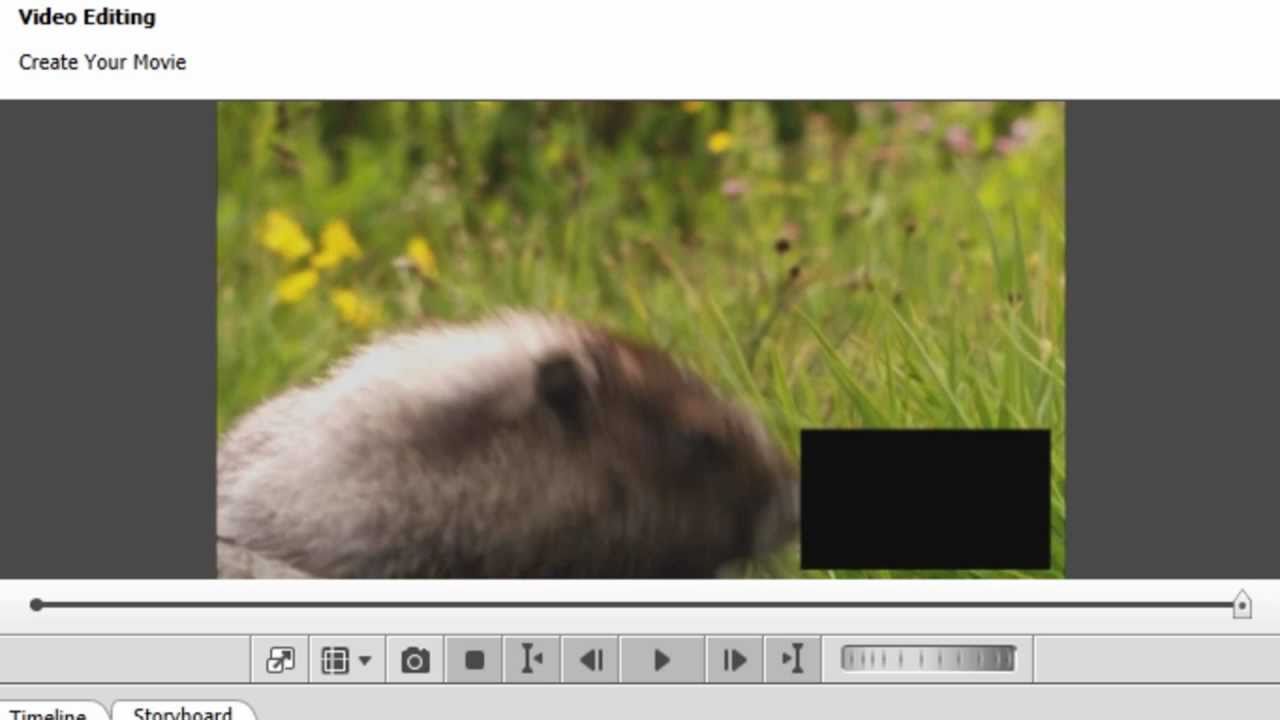
Task: Expand the layout options dropdown arrow
Action: pyautogui.click(x=364, y=661)
